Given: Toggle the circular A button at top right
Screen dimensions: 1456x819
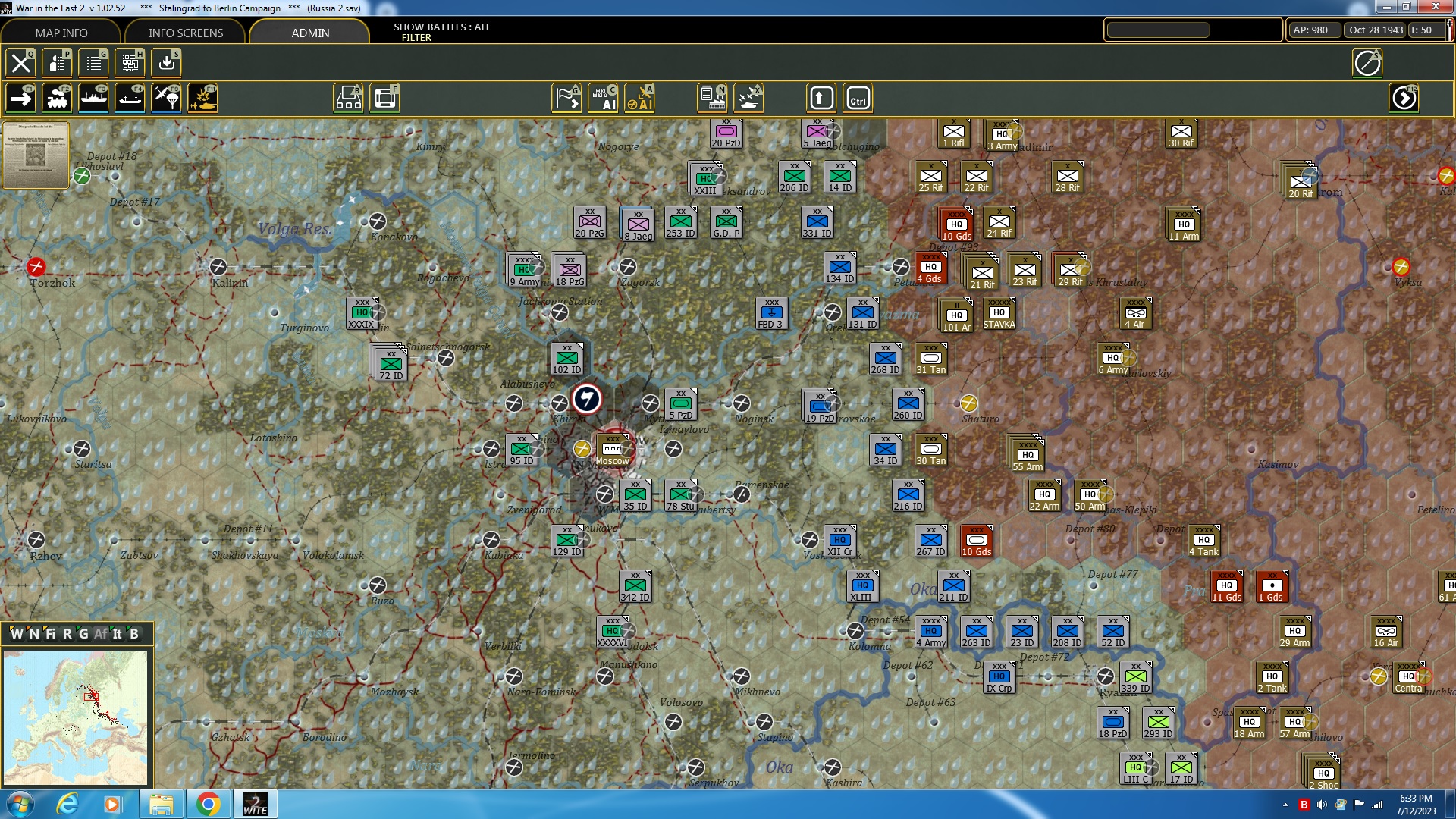Looking at the screenshot, I should click(1367, 63).
